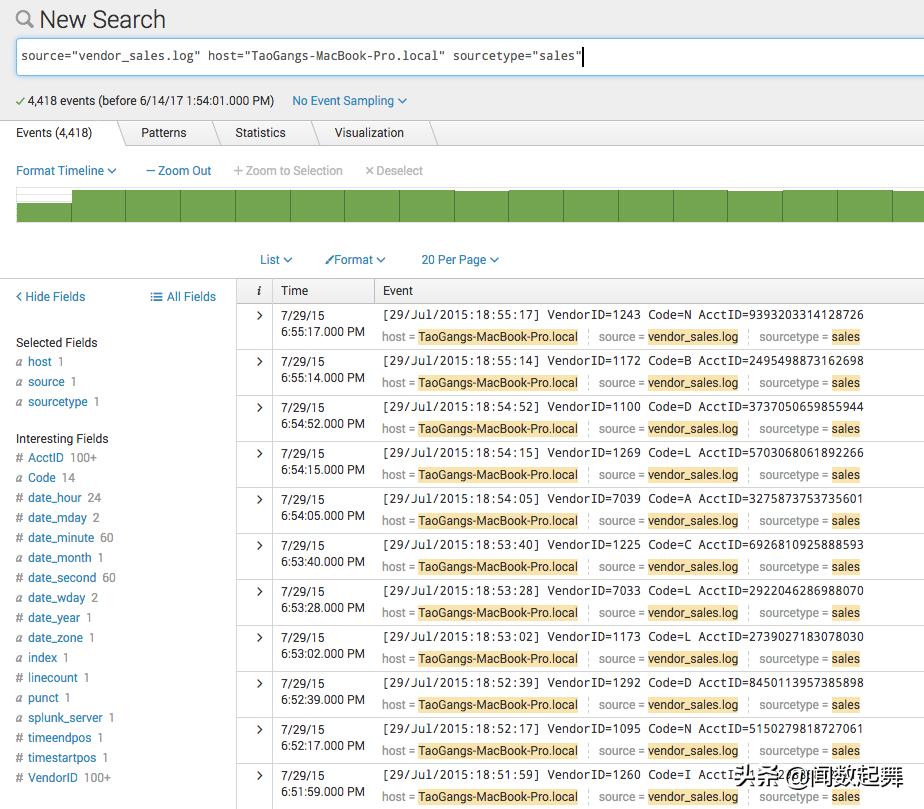Screen dimensions: 924x809
Task: Expand the 6:54:05.000 PM event row
Action: point(259,499)
